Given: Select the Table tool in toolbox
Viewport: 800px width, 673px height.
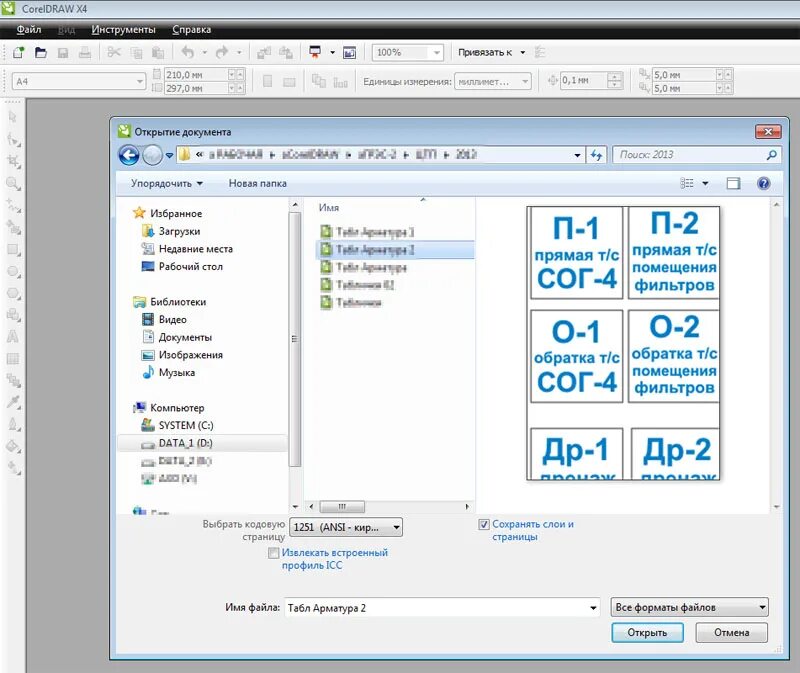Looking at the screenshot, I should 13,359.
